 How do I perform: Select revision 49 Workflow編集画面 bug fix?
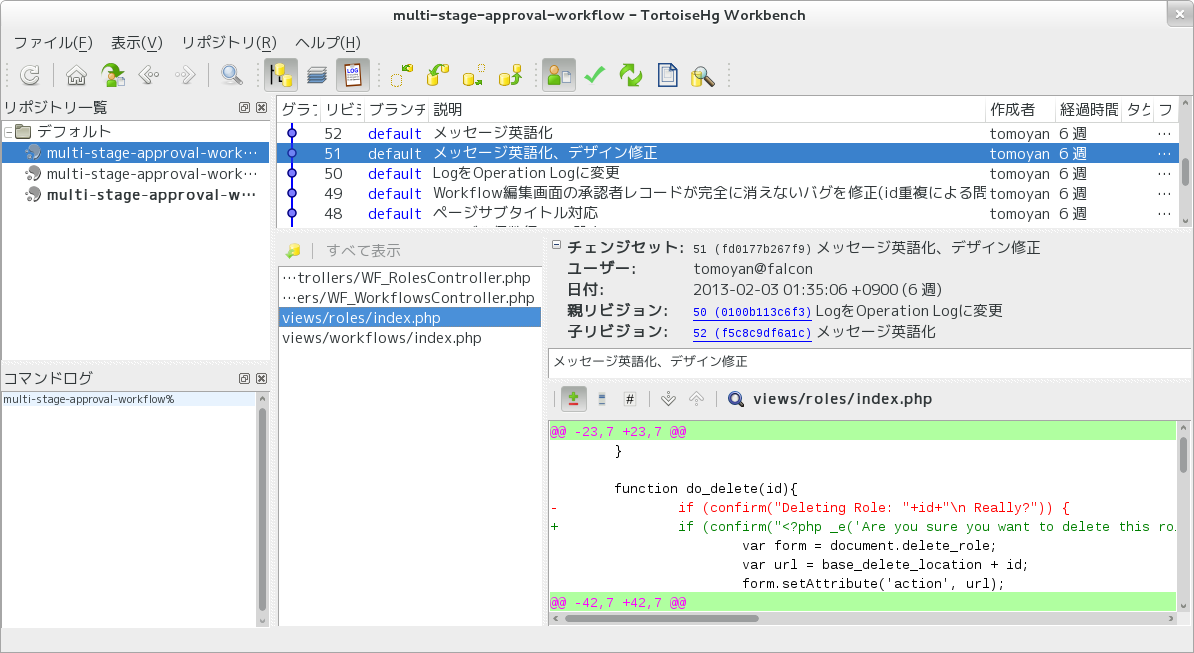(727, 193)
